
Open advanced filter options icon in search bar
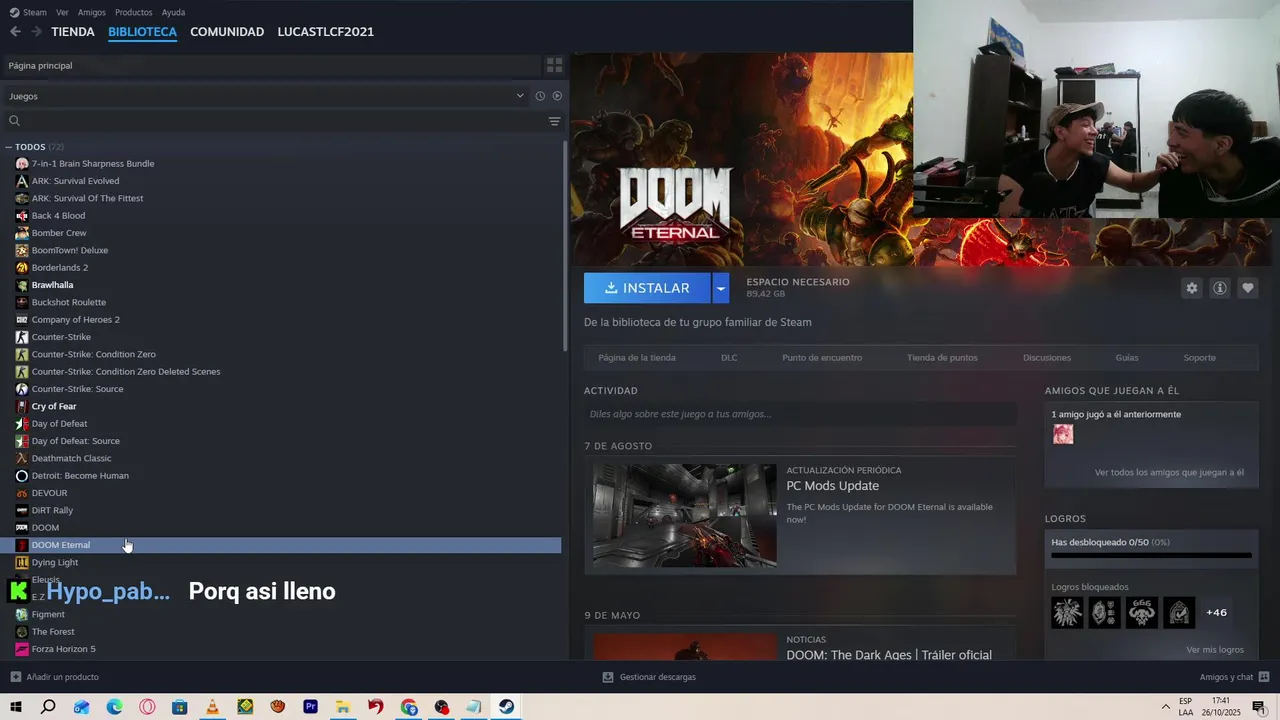554,121
